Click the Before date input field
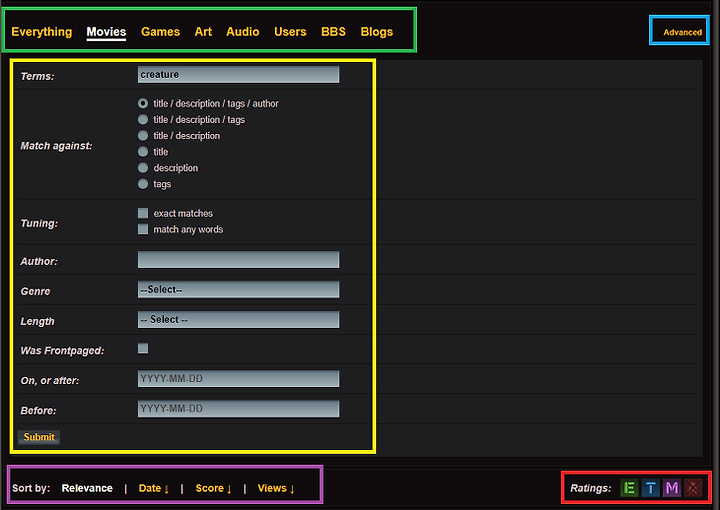 238,409
